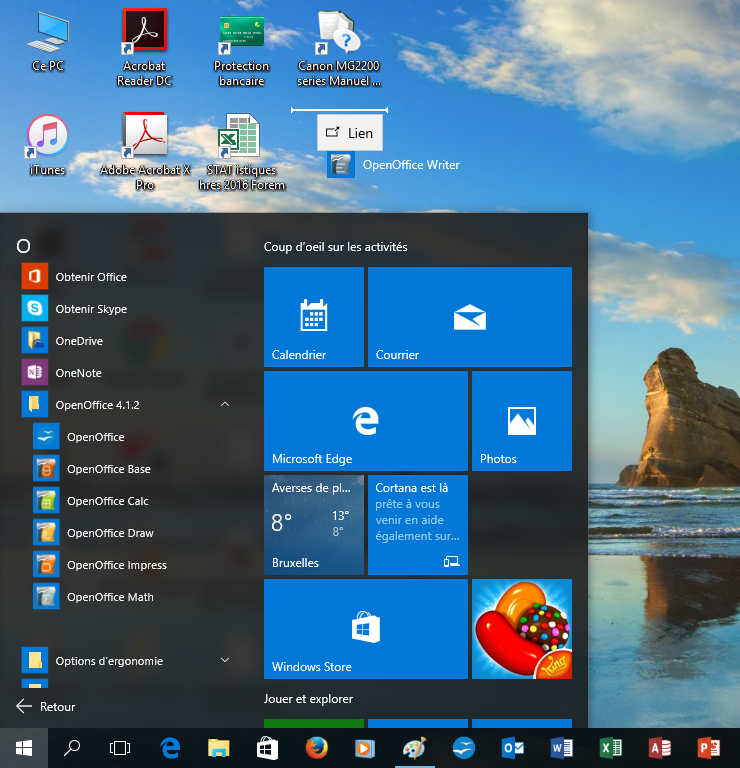Open Access from the taskbar
Image resolution: width=740 pixels, height=768 pixels.
(660, 748)
